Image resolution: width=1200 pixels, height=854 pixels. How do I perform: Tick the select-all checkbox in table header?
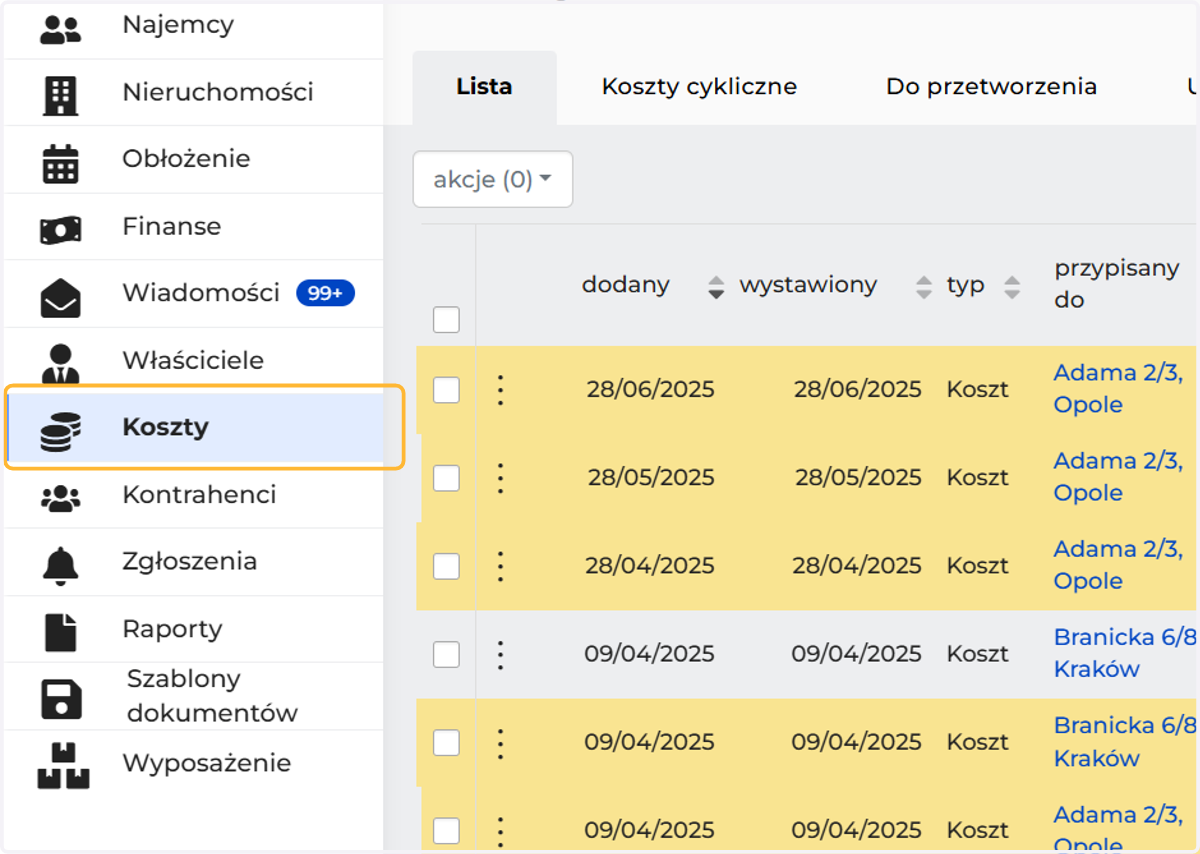pos(446,320)
